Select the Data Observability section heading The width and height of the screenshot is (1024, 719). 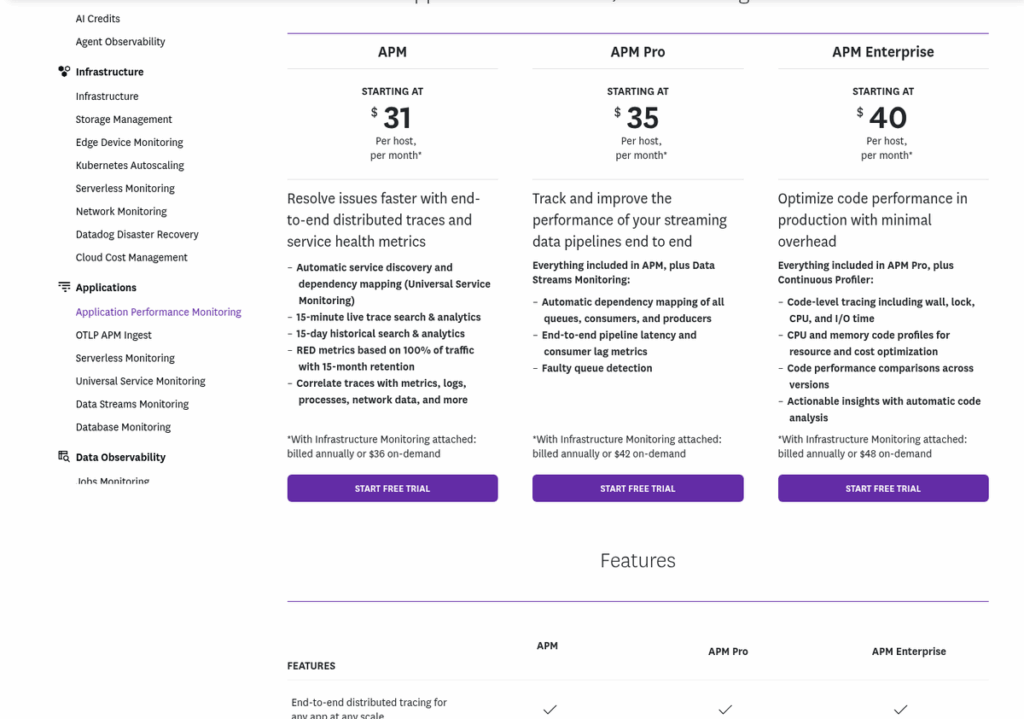pyautogui.click(x=120, y=457)
